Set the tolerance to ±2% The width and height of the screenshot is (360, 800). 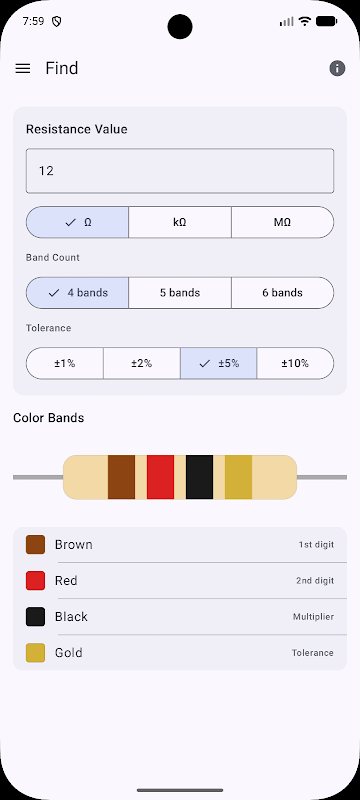(142, 363)
